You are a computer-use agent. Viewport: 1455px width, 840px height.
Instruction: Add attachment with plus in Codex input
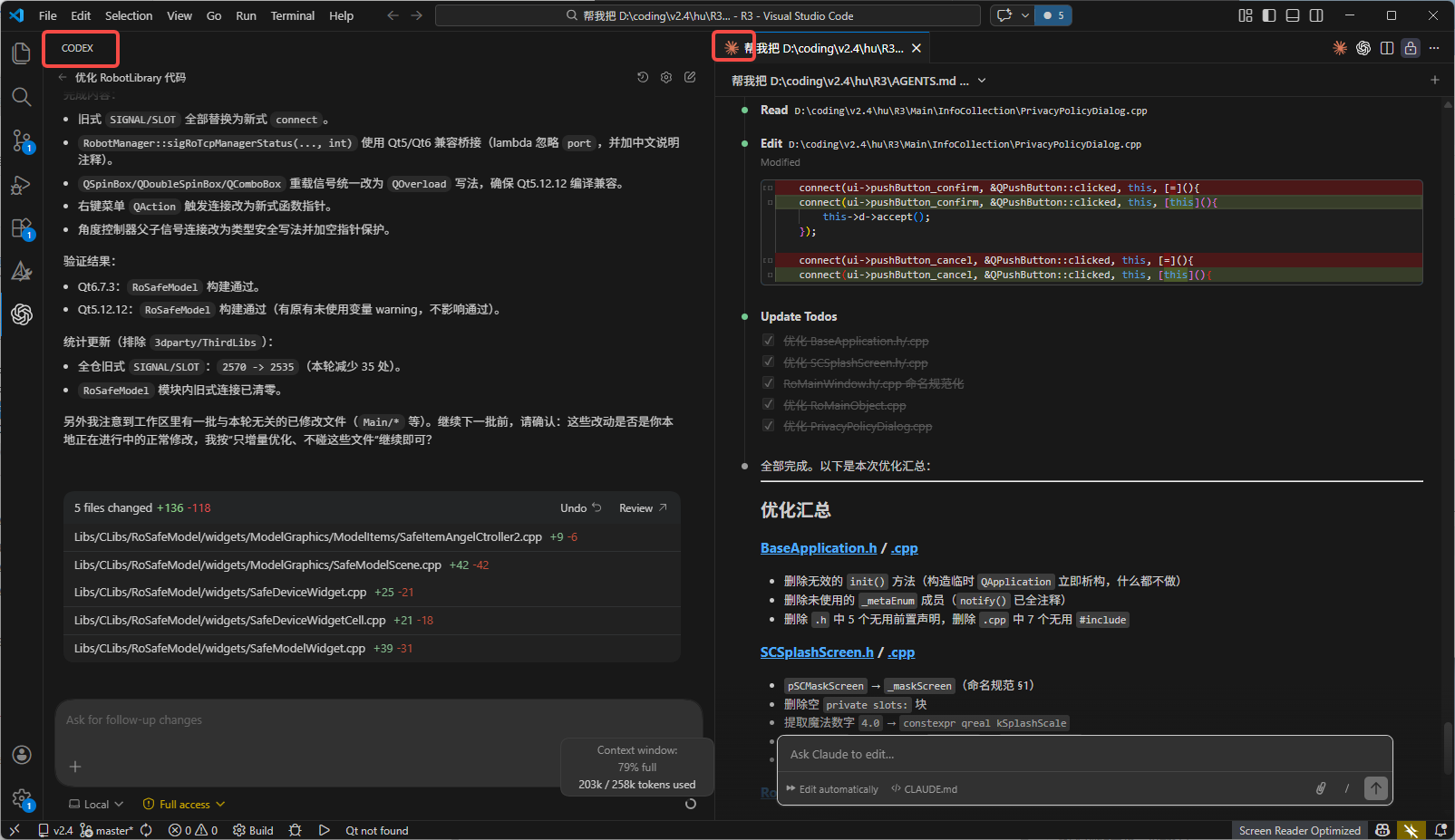coord(75,767)
